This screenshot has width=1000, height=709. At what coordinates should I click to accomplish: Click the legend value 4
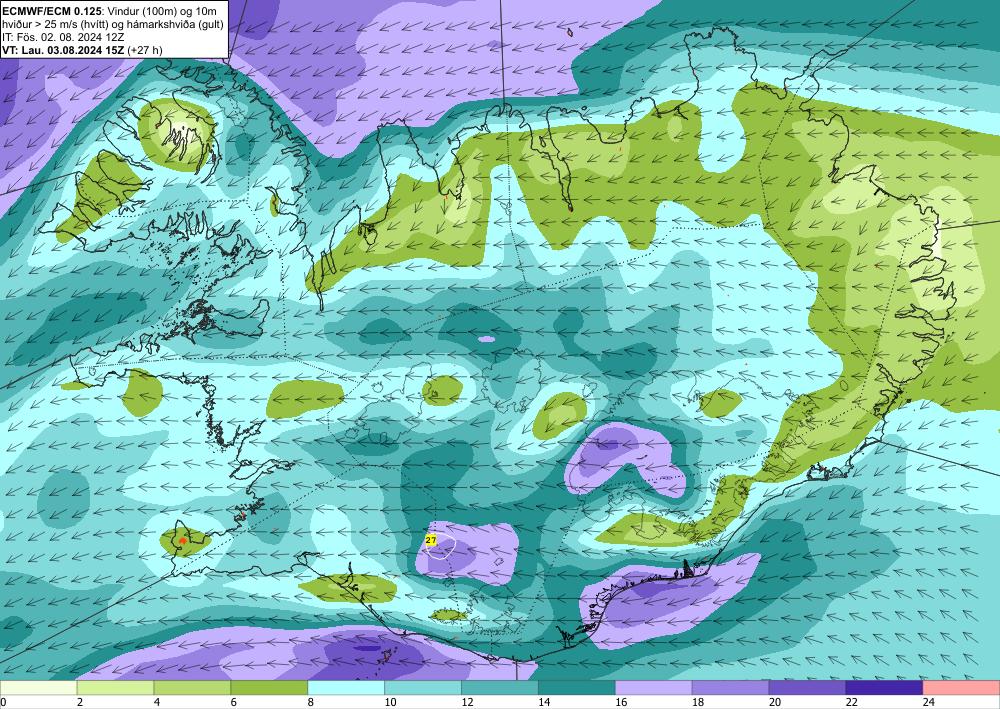click(157, 702)
